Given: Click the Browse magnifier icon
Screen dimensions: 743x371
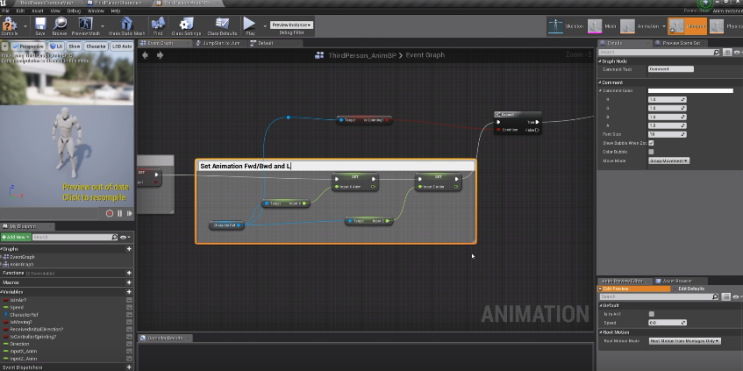Looking at the screenshot, I should (x=60, y=24).
